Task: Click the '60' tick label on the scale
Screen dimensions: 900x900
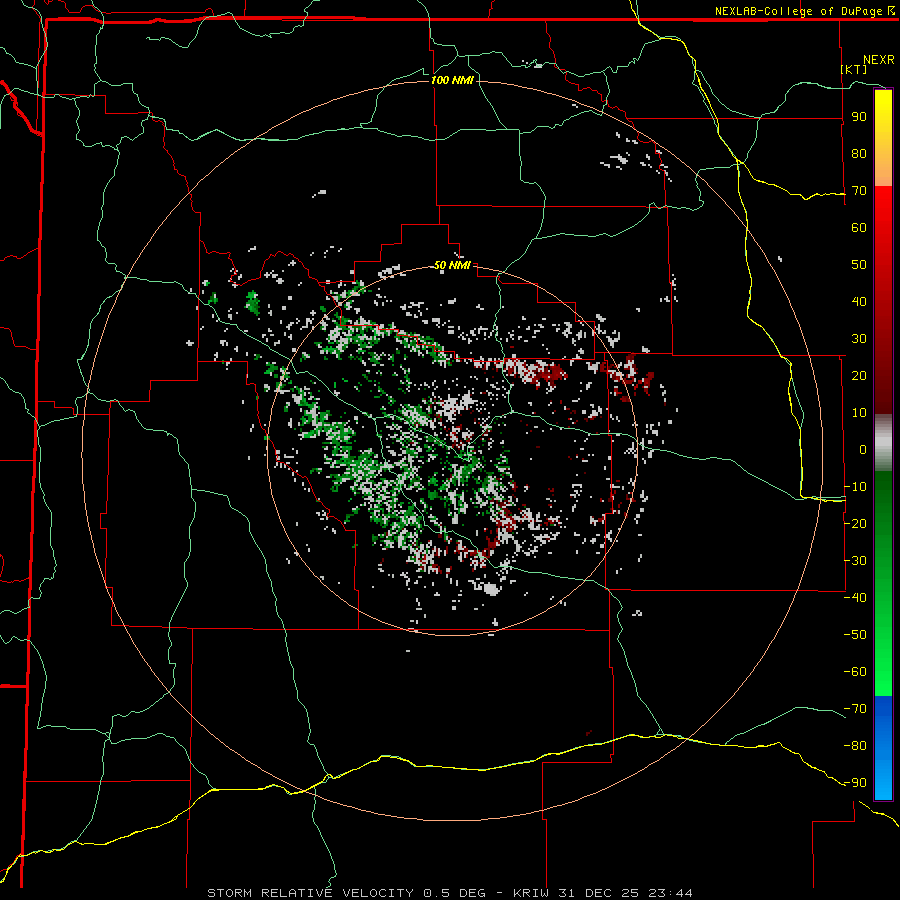Action: coord(859,227)
